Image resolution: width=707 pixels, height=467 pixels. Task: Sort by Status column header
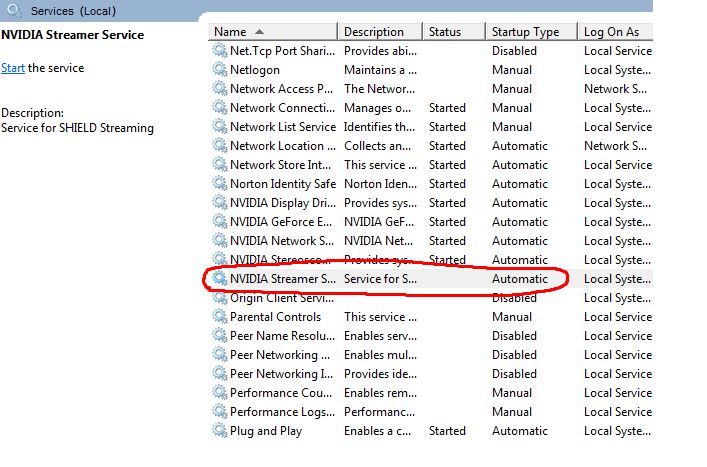coord(454,32)
